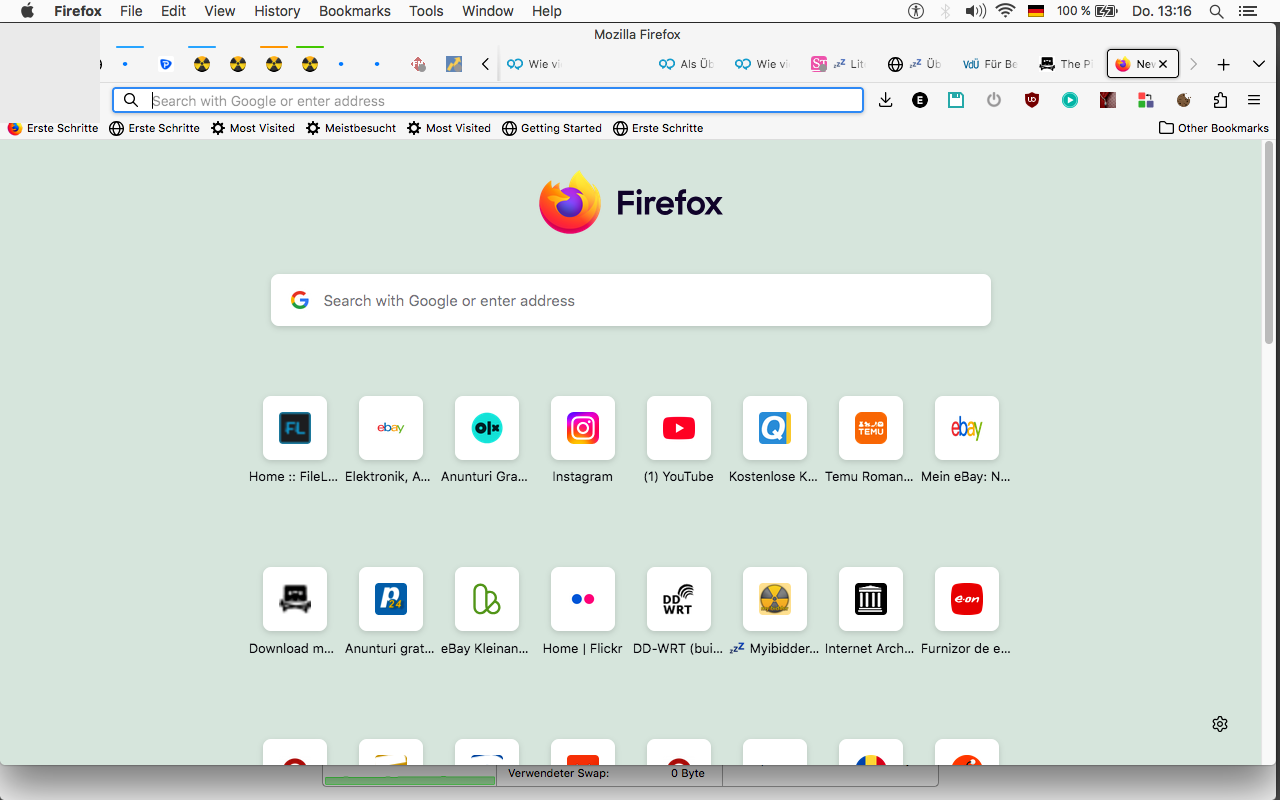This screenshot has height=800, width=1280.
Task: Click the German flag input source icon
Action: pos(1036,11)
